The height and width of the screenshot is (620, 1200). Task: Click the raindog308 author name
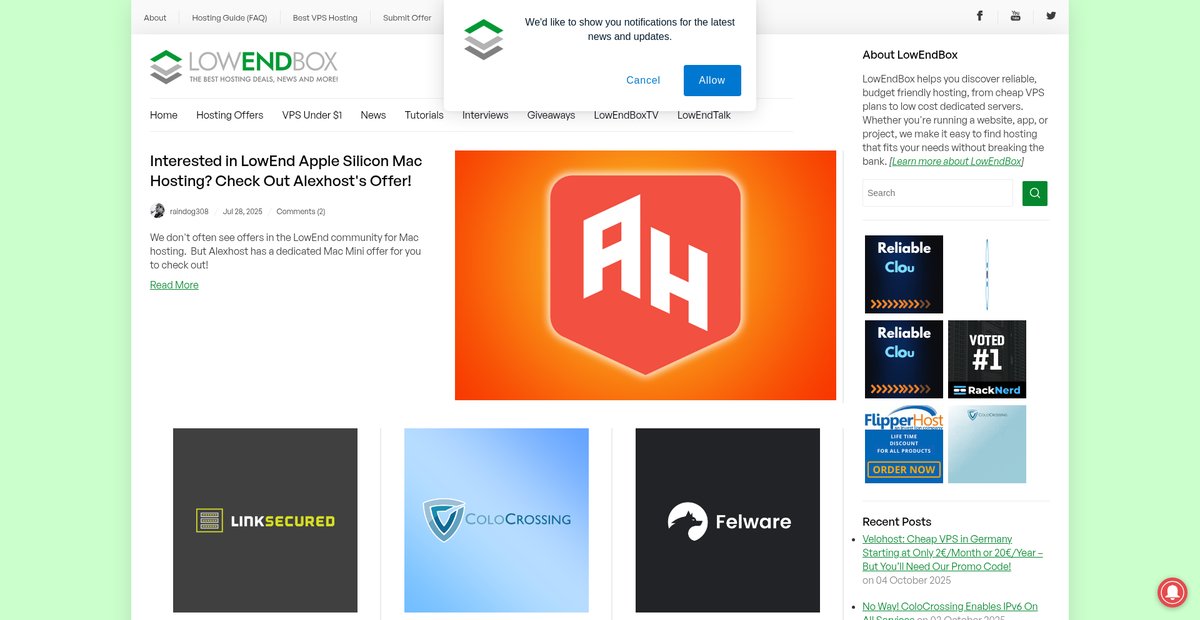189,211
